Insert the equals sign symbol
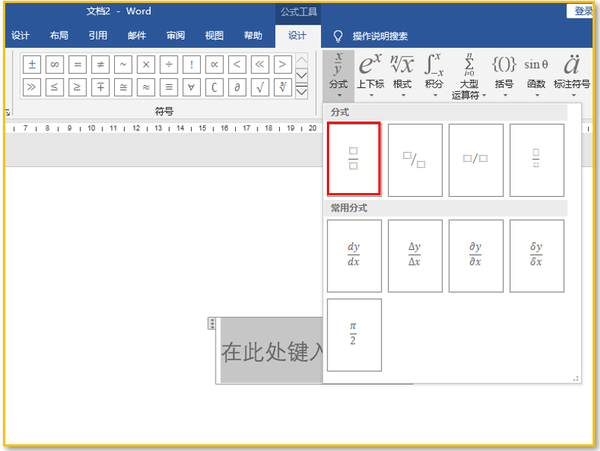The width and height of the screenshot is (600, 451). (78, 64)
